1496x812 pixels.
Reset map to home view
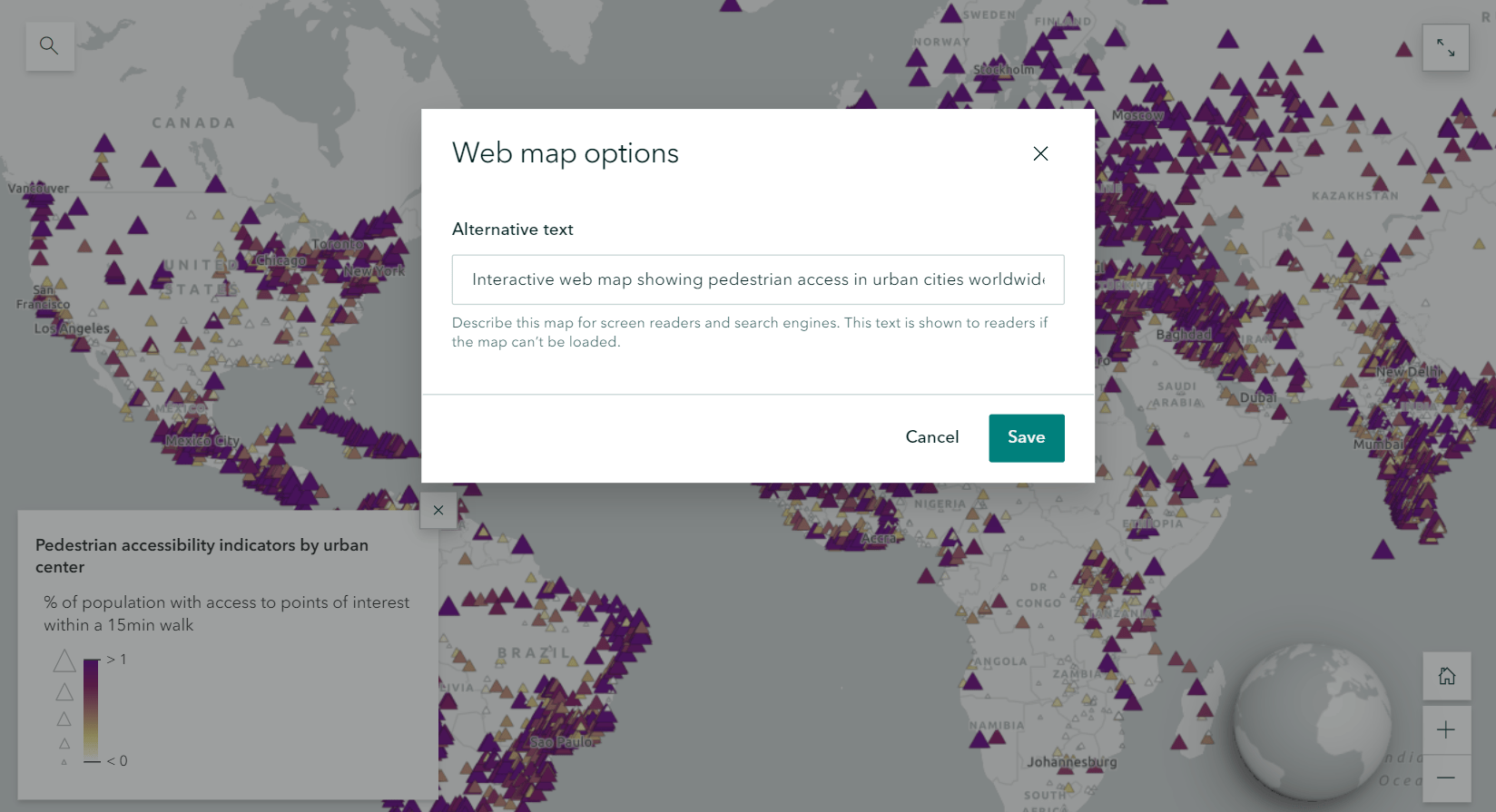click(1446, 676)
